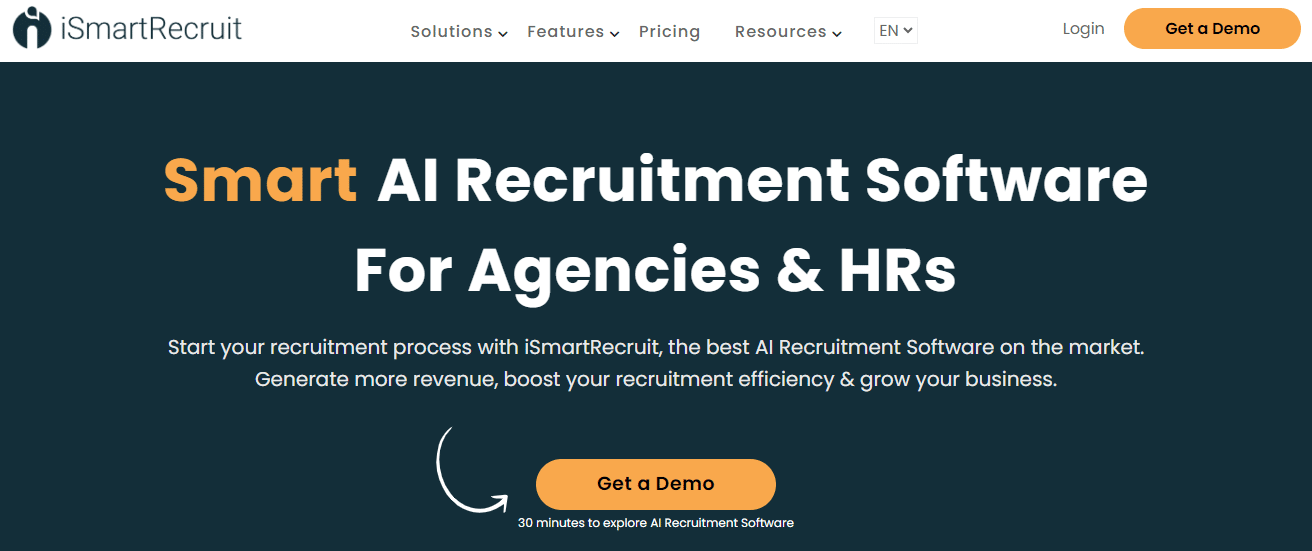
Task: Click the iSmartRecruit wordmark text
Action: (151, 28)
